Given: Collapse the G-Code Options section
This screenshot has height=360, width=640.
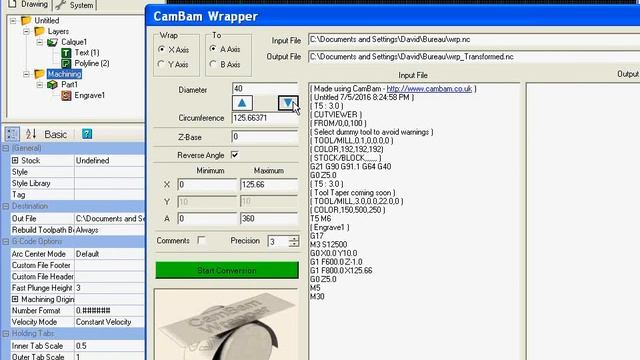Looking at the screenshot, I should [x=5, y=242].
